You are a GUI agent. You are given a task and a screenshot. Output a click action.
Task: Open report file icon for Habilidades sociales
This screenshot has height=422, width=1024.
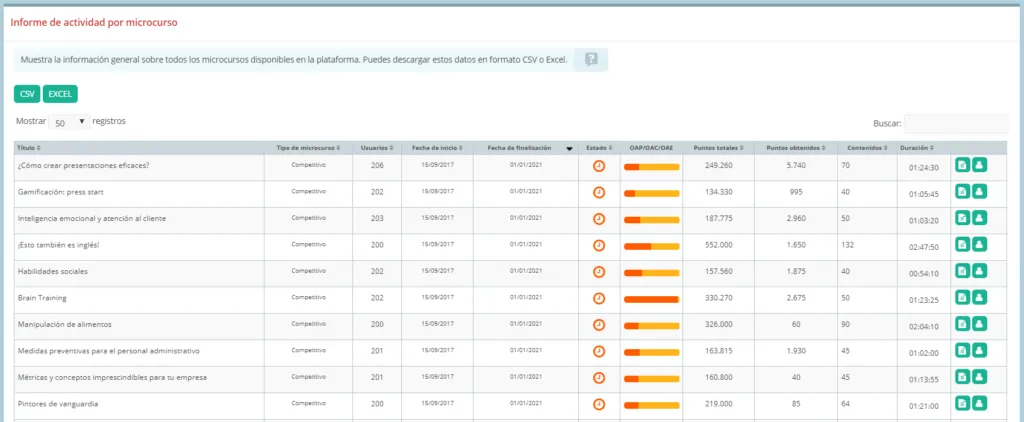point(962,270)
